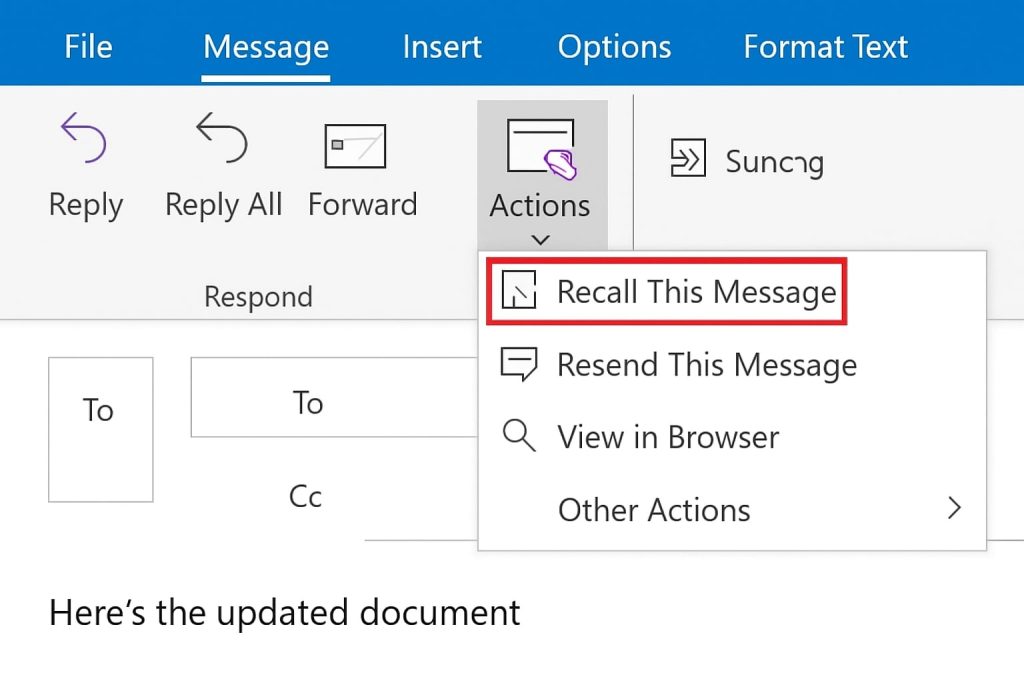Image resolution: width=1024 pixels, height=683 pixels.
Task: Select the Message ribbon tab
Action: tap(266, 46)
